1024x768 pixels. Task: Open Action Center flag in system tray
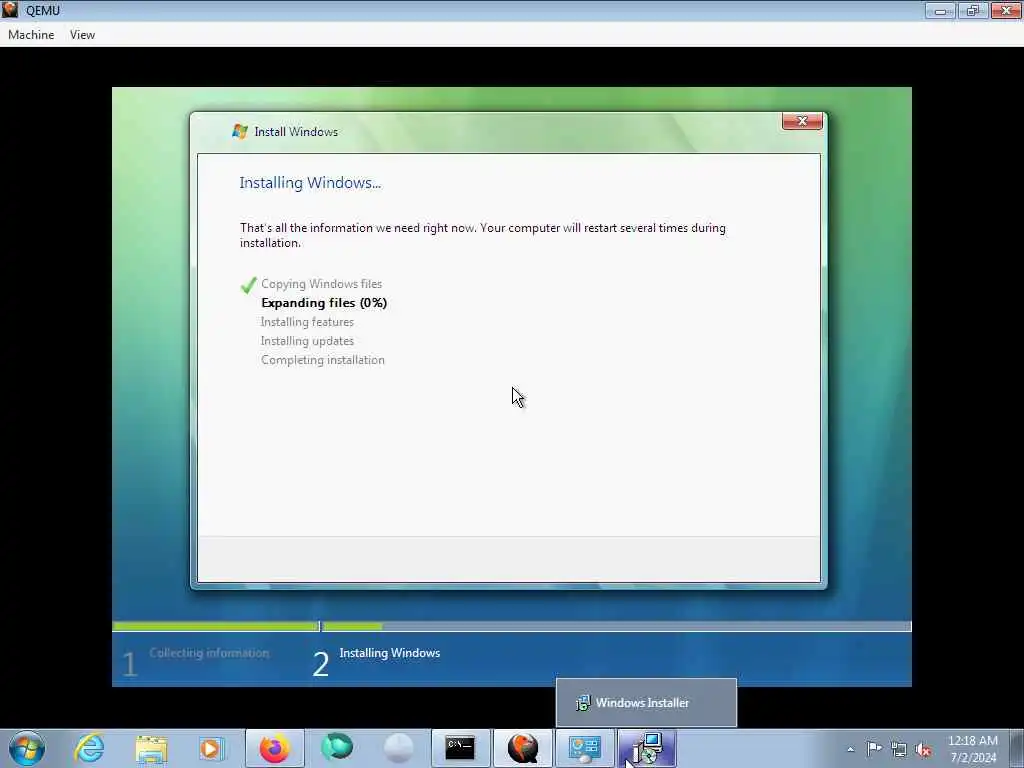[x=874, y=748]
